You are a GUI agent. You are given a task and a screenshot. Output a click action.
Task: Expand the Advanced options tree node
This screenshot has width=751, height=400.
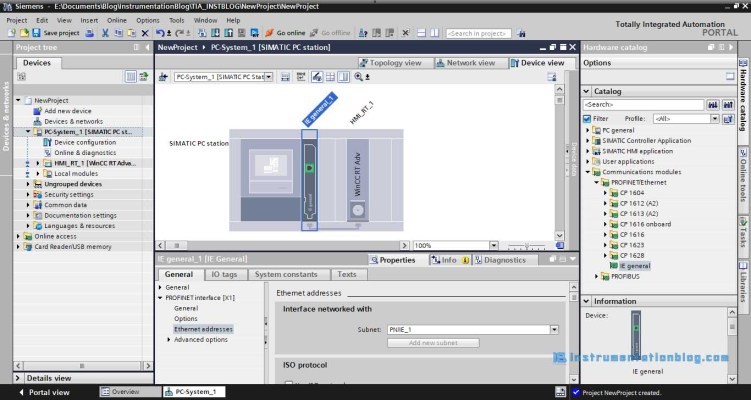(169, 339)
